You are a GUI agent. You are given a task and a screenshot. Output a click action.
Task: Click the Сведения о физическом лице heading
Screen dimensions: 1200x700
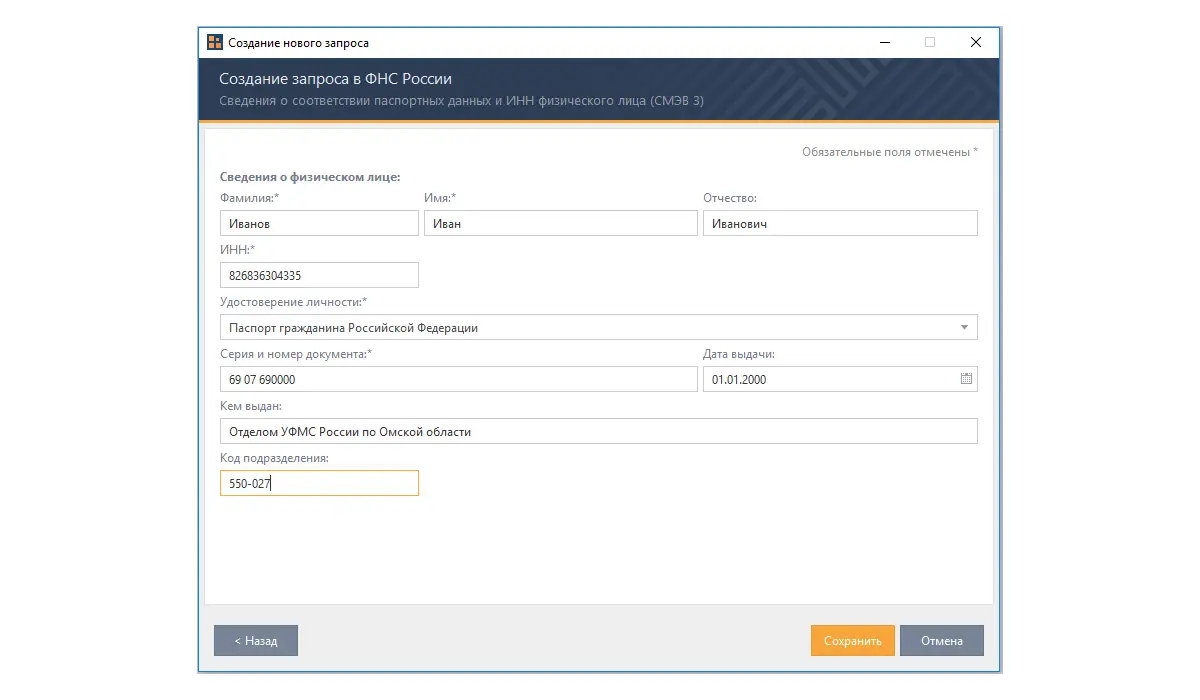310,177
